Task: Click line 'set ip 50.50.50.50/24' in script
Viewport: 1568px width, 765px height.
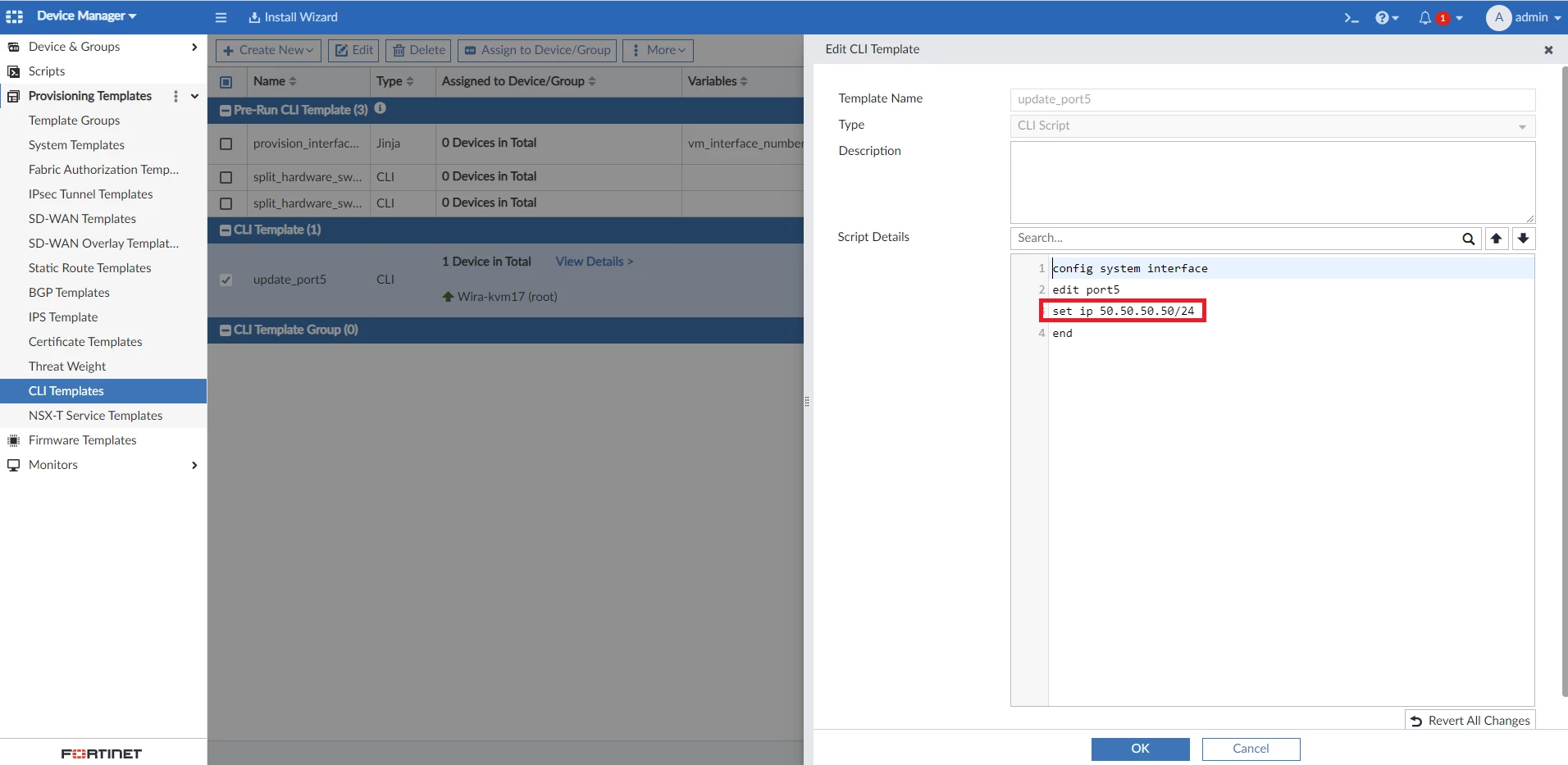Action: (1123, 312)
